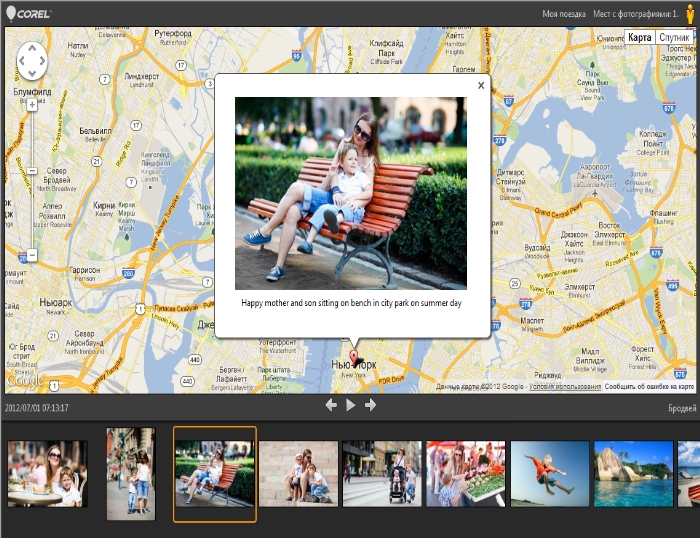Click the orange Street View pegman icon
700x538 pixels.
689,14
